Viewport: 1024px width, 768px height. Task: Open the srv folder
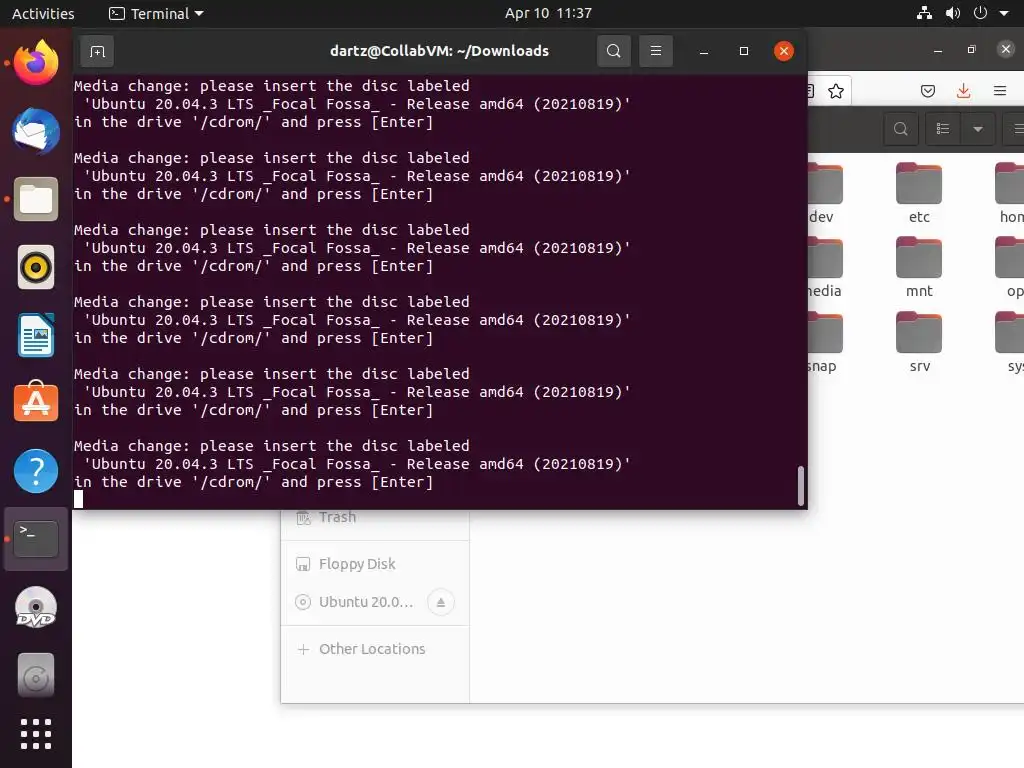coord(919,343)
